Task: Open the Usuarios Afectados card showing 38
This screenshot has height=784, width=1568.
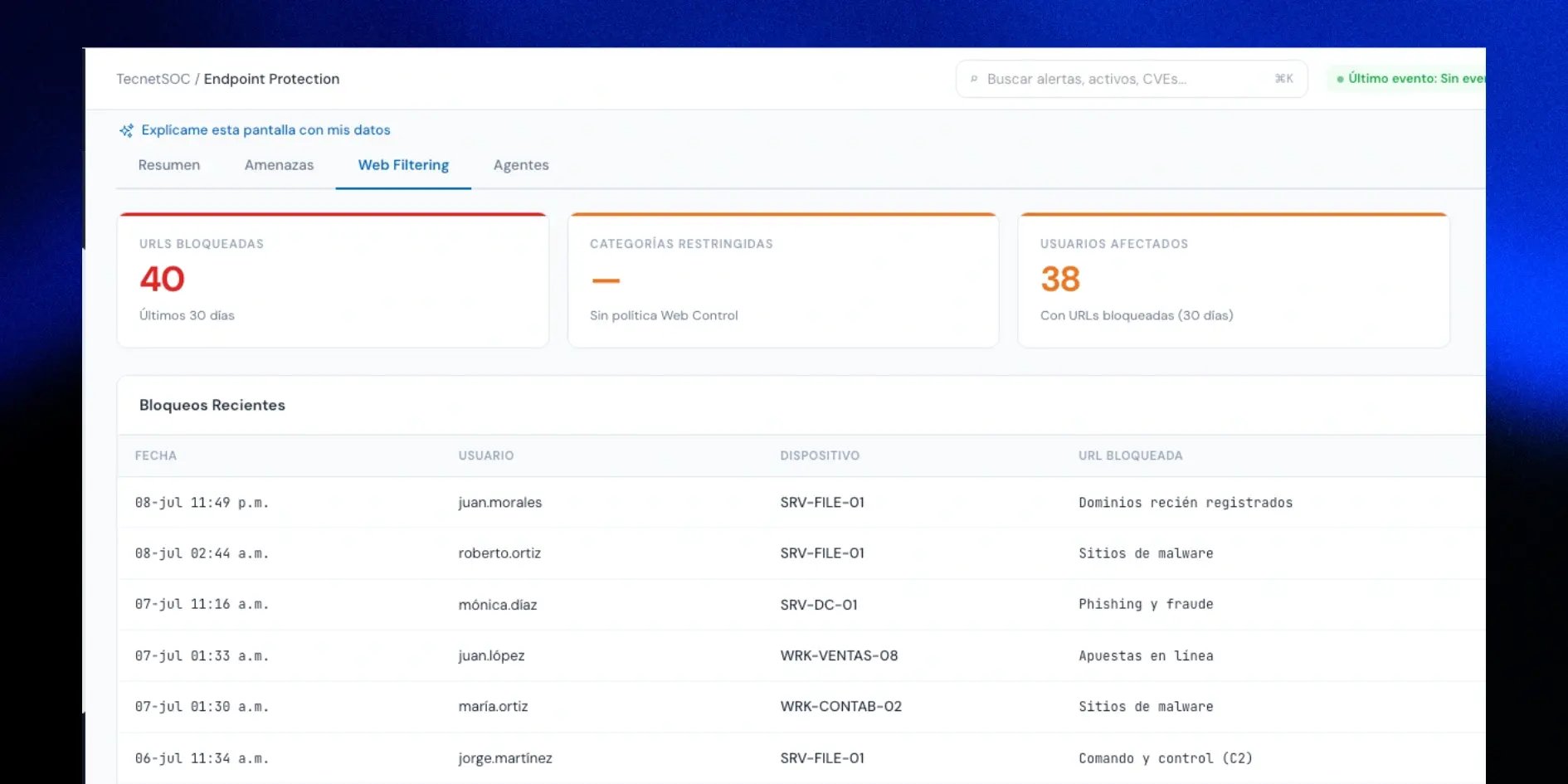Action: pyautogui.click(x=1234, y=280)
